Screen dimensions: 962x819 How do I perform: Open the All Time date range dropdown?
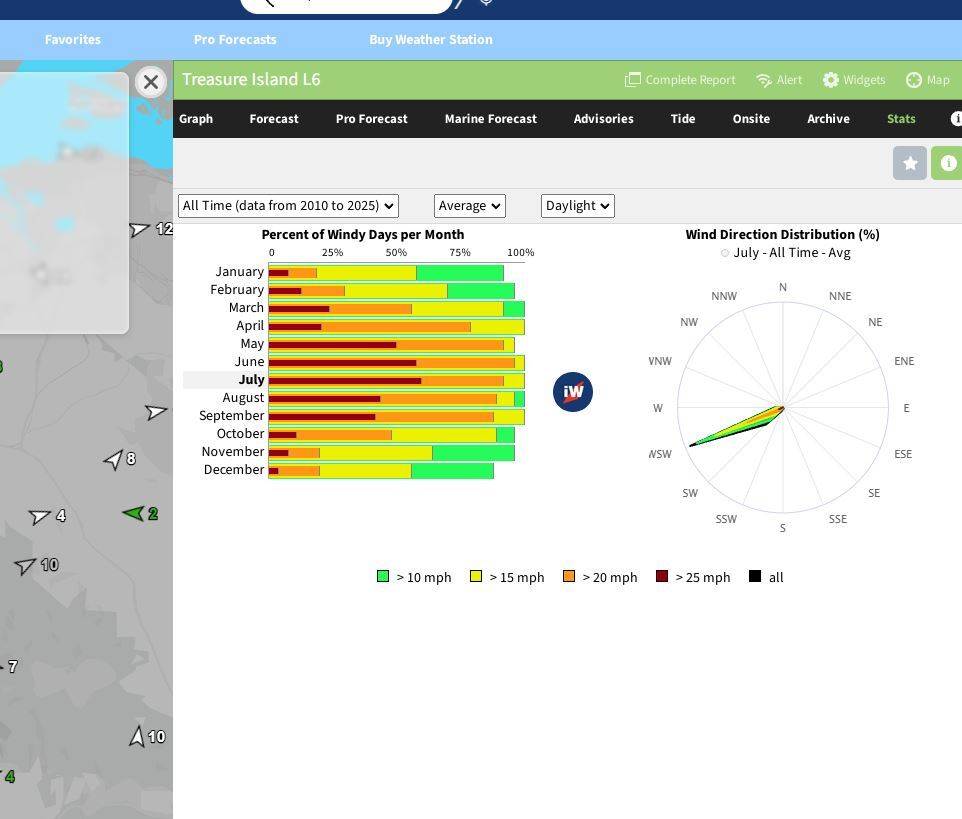pyautogui.click(x=288, y=206)
